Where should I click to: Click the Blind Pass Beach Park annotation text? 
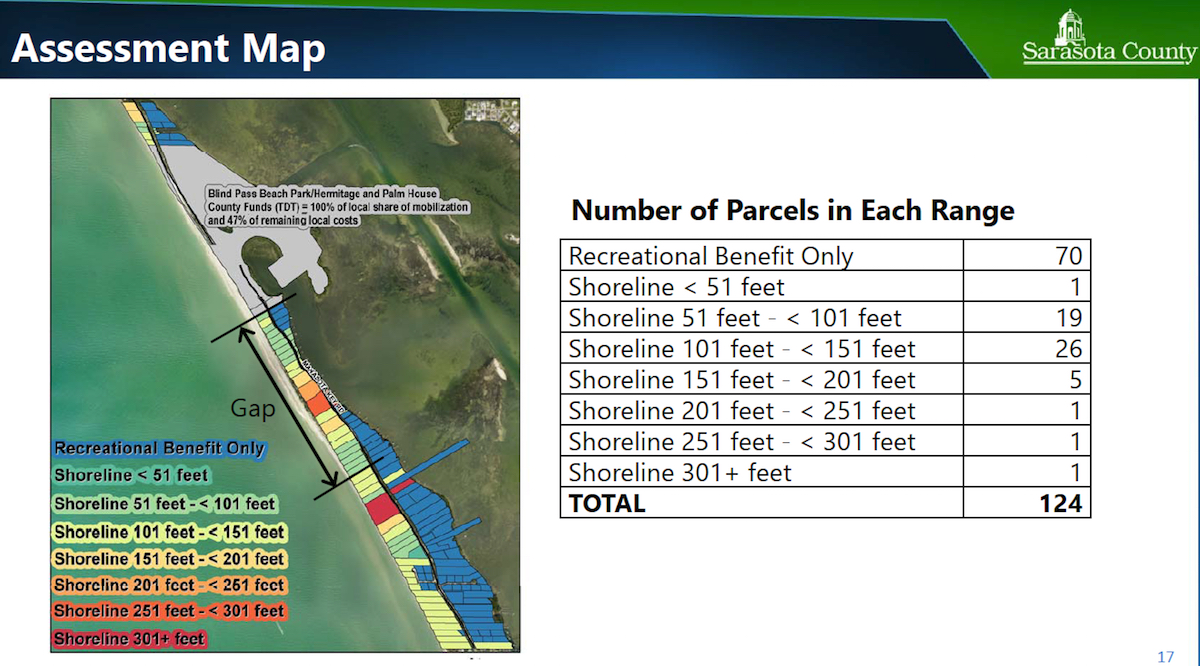pyautogui.click(x=337, y=205)
